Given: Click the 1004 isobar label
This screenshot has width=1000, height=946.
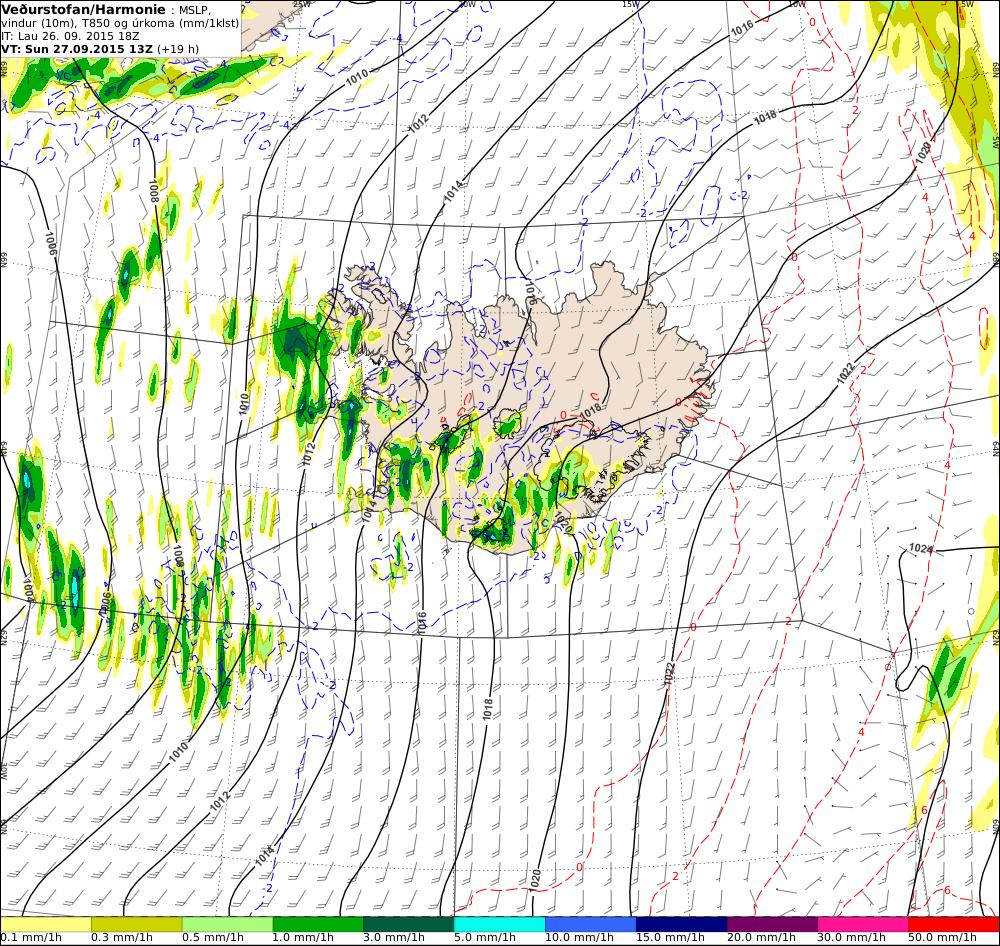Looking at the screenshot, I should point(28,589).
